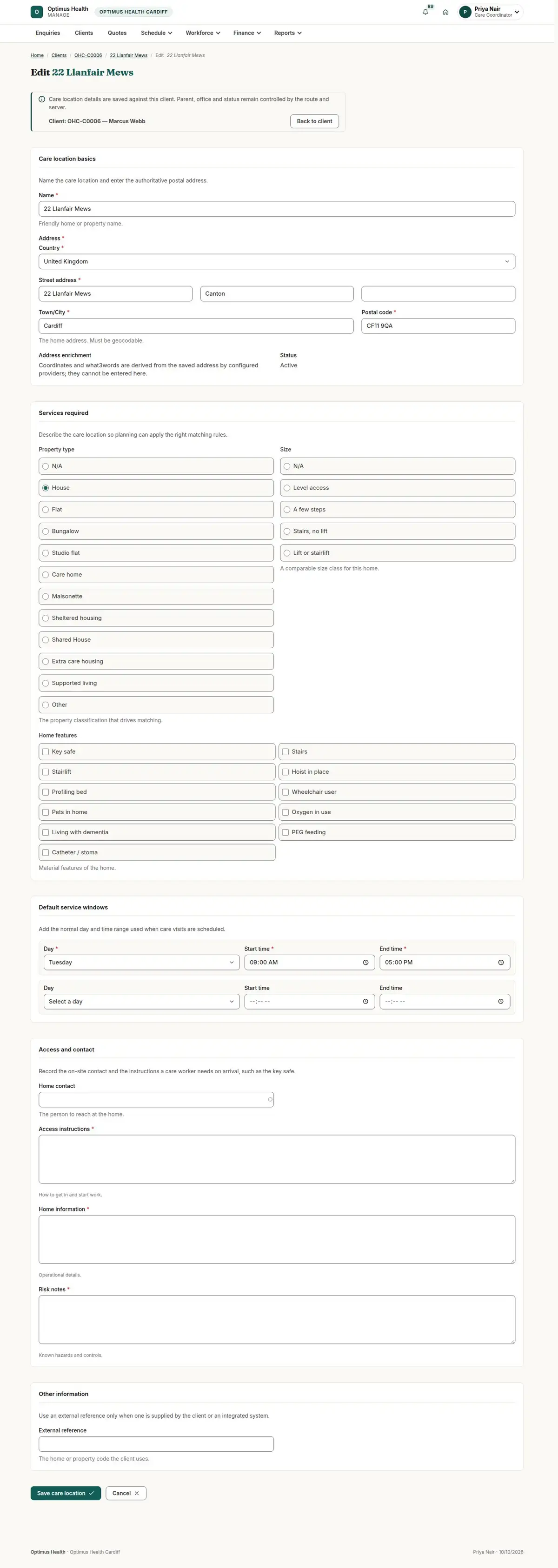The image size is (558, 1568).
Task: Check the Key safe home feature
Action: coord(157,752)
